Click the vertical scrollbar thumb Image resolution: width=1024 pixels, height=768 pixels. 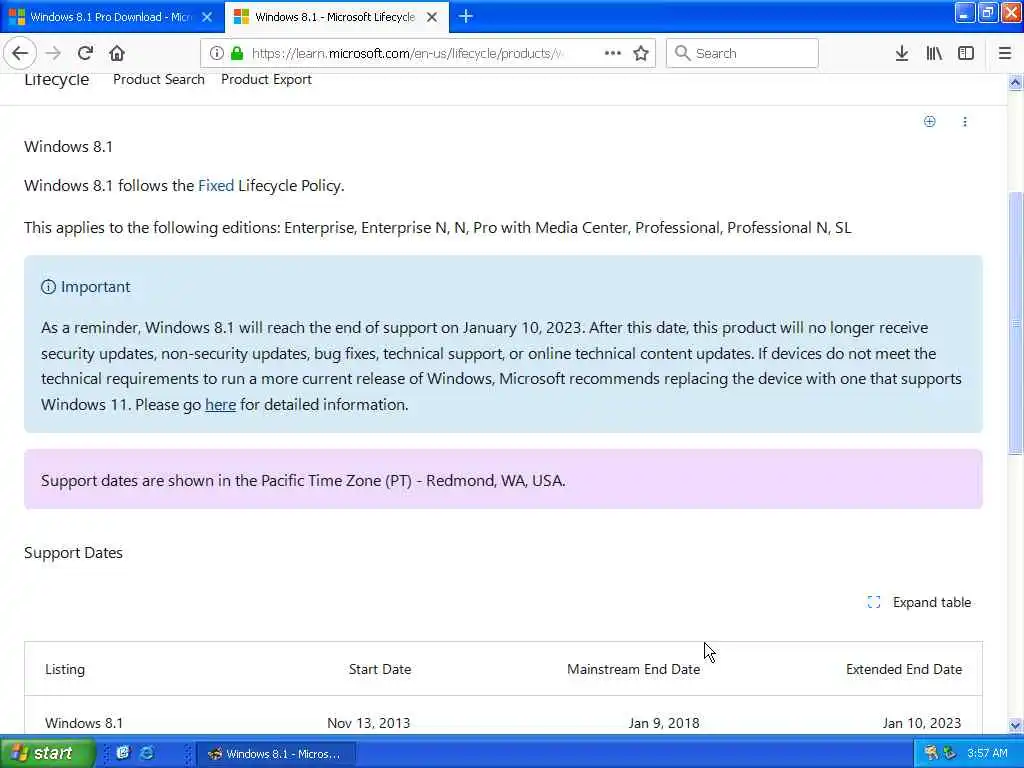point(1015,323)
